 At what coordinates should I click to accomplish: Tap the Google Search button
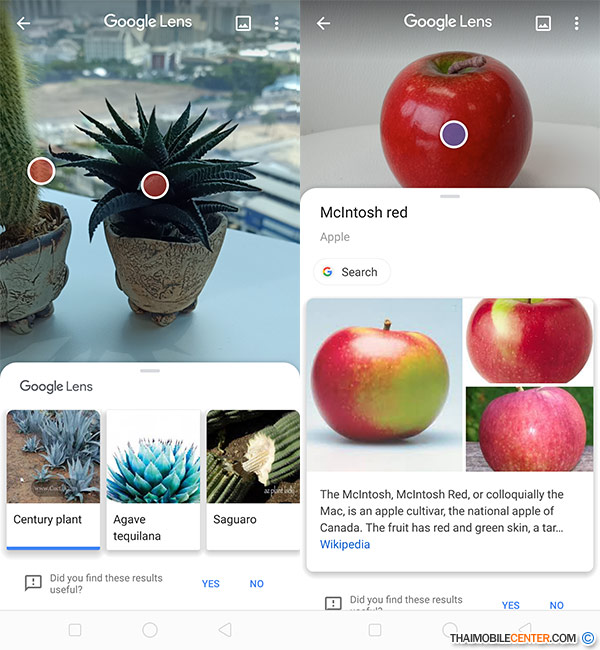point(352,272)
